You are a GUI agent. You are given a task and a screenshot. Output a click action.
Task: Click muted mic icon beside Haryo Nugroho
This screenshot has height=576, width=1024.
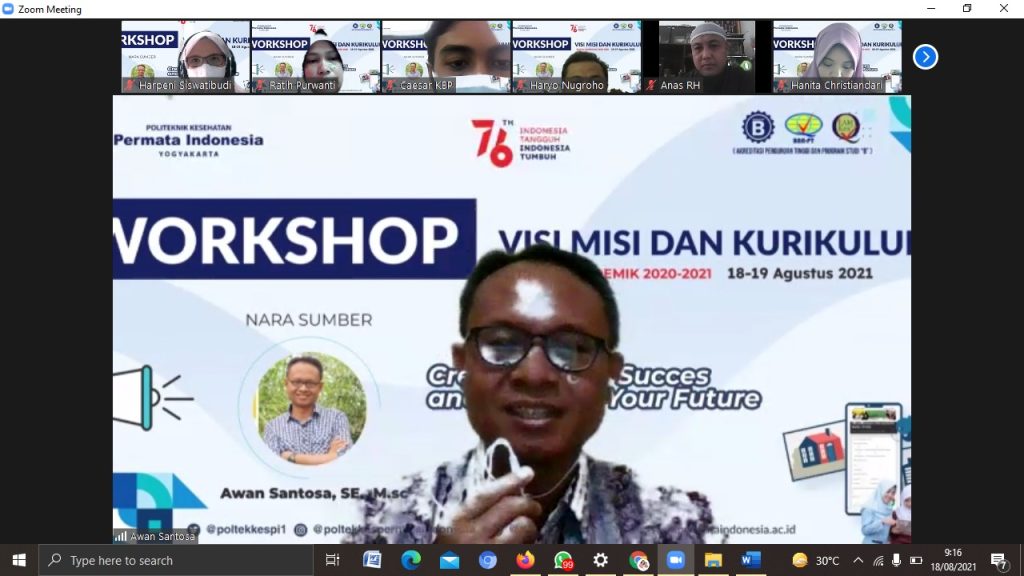521,86
